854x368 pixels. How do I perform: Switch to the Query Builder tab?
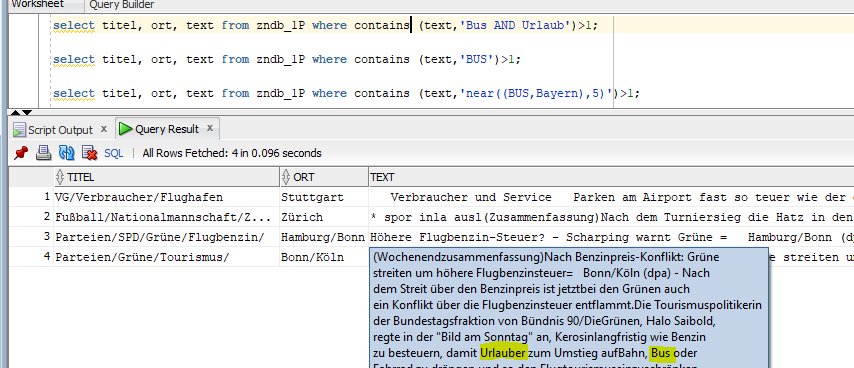coord(121,5)
